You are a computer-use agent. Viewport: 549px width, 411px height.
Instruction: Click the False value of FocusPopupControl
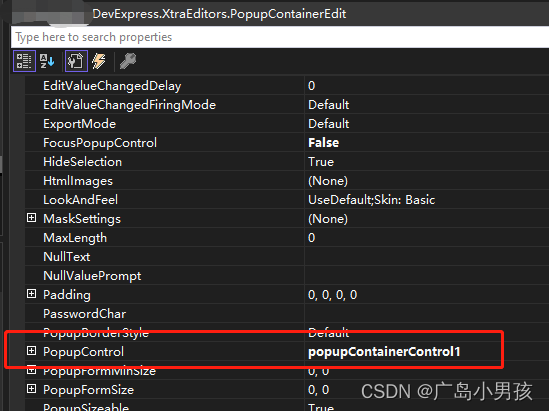pos(323,143)
